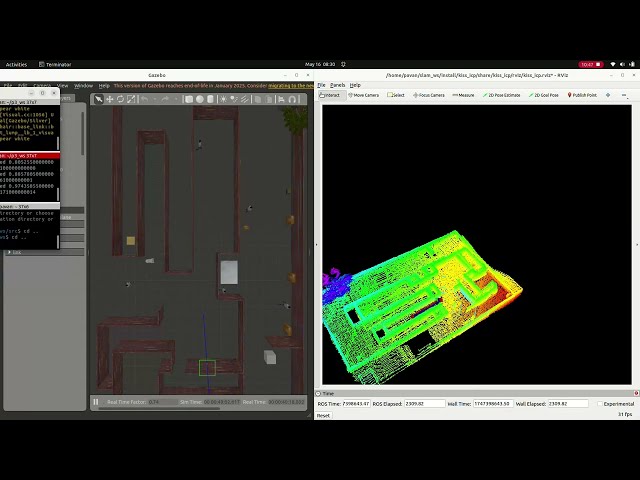
Task: Click the Gazebo bottom horizontal scrollbar
Action: [159, 408]
